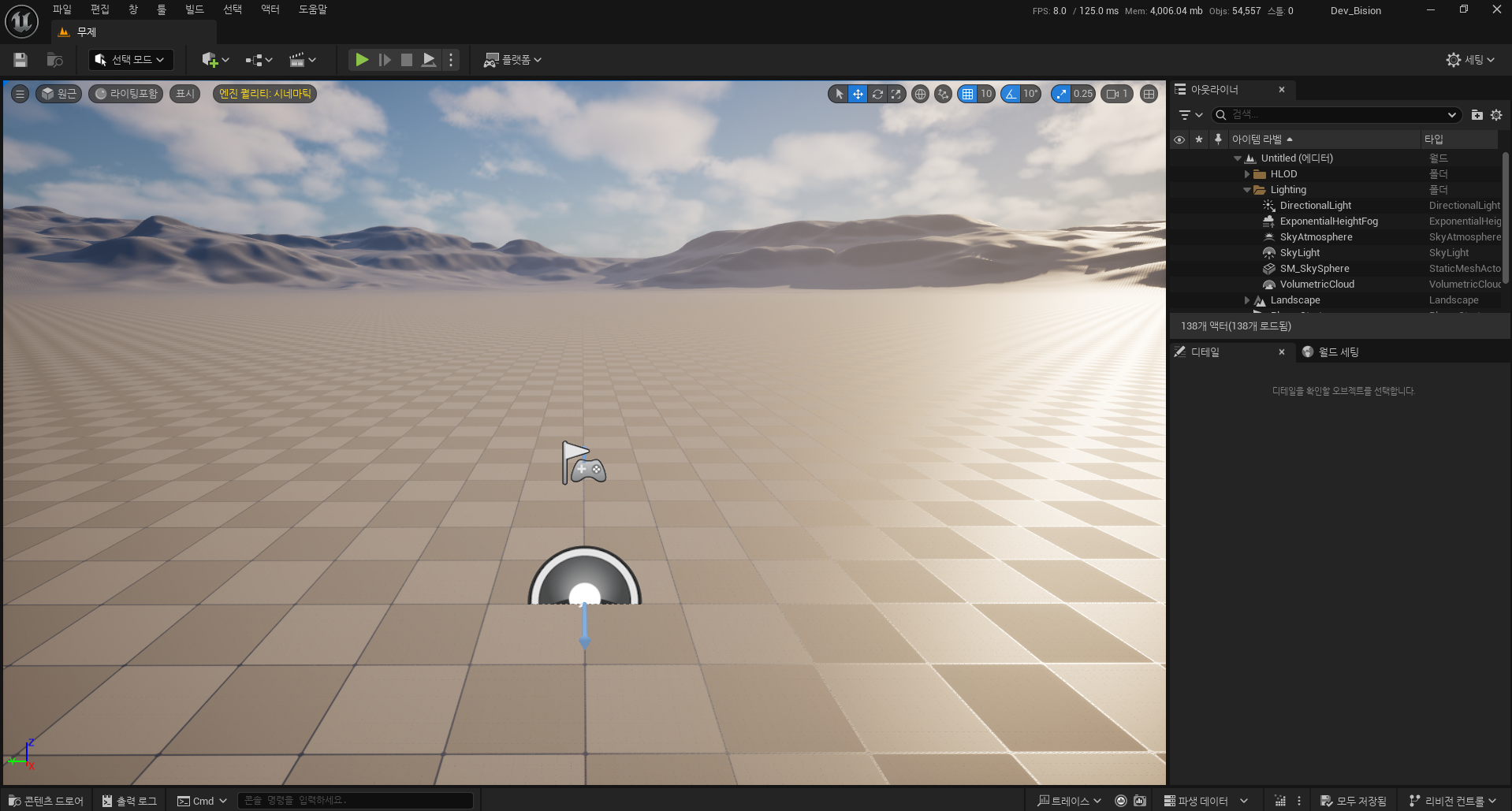Expand the Landscape row
The image size is (1512, 811).
coord(1247,300)
